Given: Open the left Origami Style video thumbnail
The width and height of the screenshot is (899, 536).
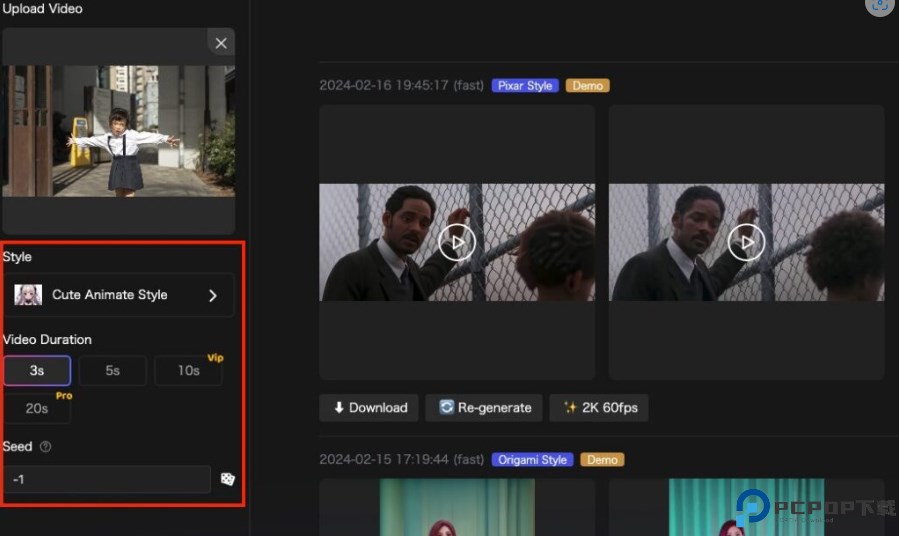Looking at the screenshot, I should (457, 507).
